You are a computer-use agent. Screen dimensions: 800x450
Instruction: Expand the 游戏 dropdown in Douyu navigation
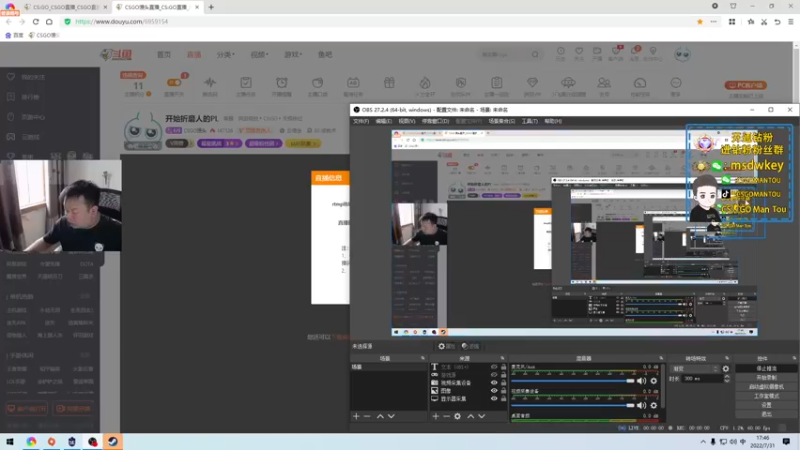pyautogui.click(x=293, y=55)
